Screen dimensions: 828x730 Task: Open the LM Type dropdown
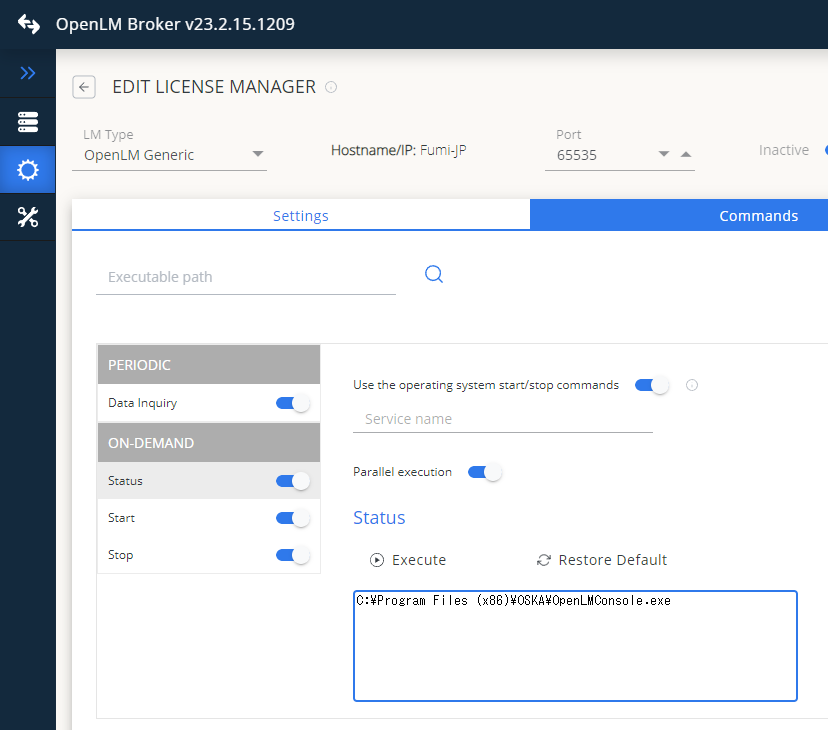pyautogui.click(x=257, y=155)
